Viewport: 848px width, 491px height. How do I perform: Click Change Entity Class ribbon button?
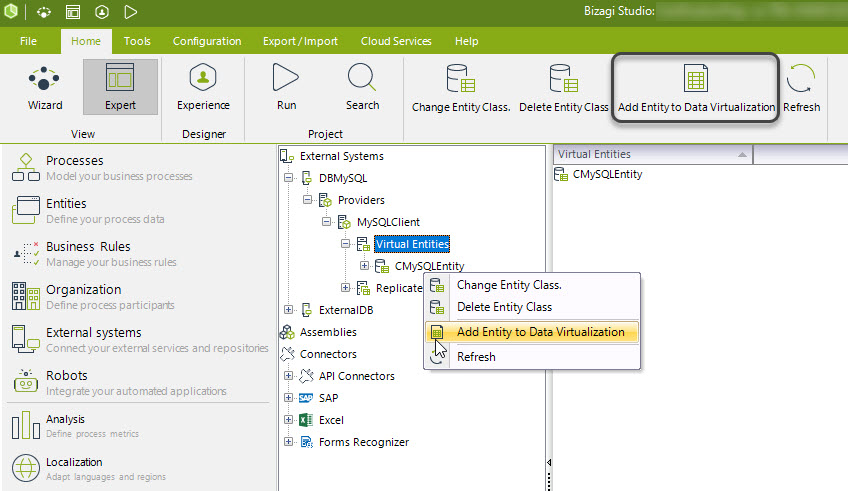click(461, 89)
